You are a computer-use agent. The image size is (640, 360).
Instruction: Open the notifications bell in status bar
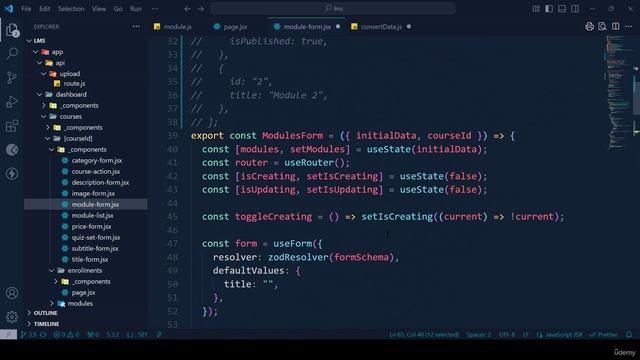[x=629, y=334]
